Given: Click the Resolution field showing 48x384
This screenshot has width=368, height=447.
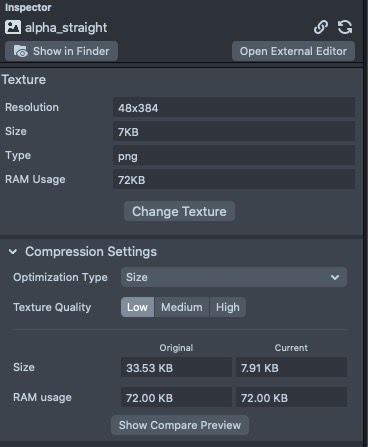Looking at the screenshot, I should pos(234,107).
